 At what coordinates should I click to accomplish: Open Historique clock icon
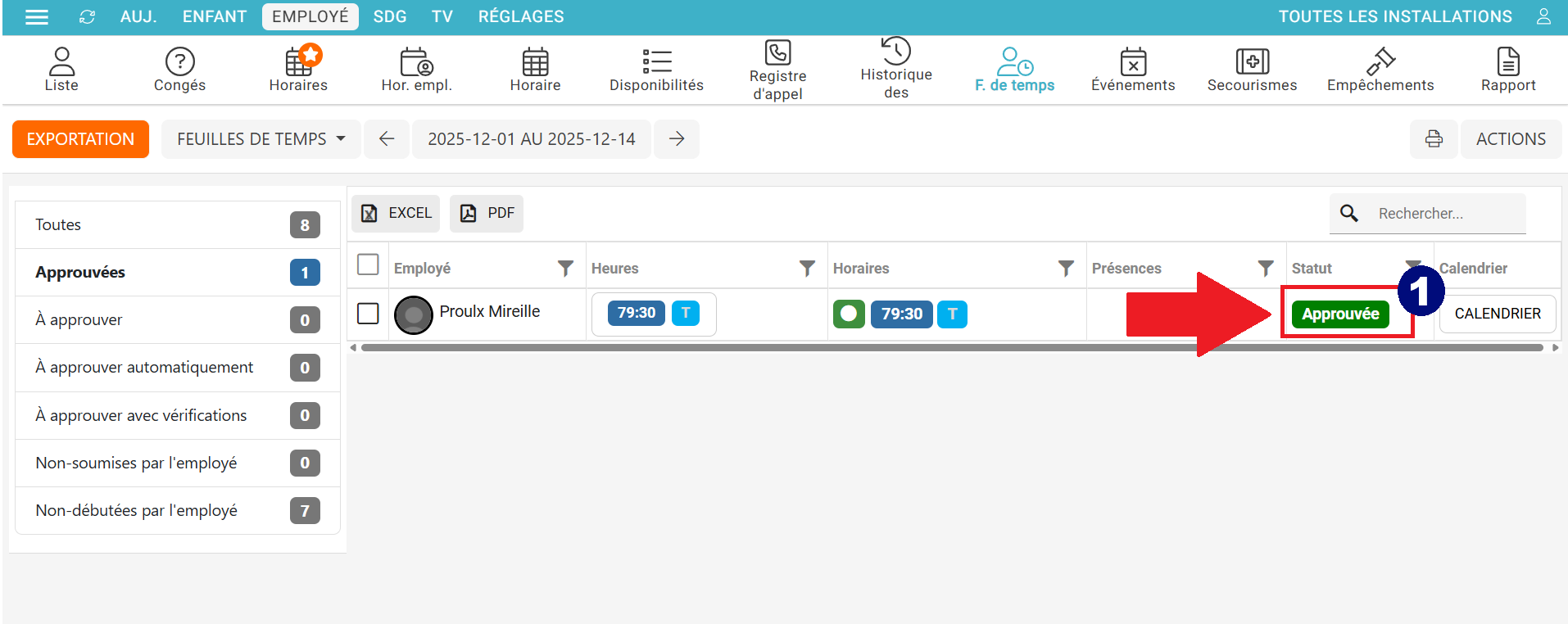tap(896, 51)
